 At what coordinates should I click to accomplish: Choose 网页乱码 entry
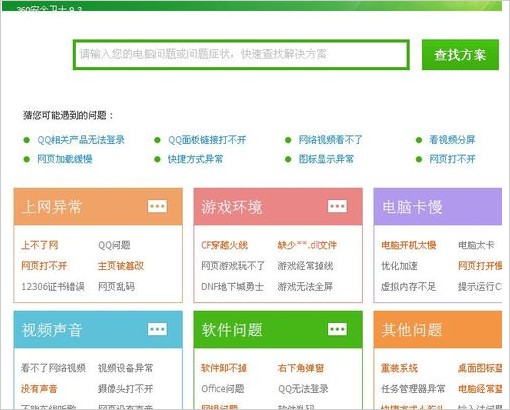116,286
